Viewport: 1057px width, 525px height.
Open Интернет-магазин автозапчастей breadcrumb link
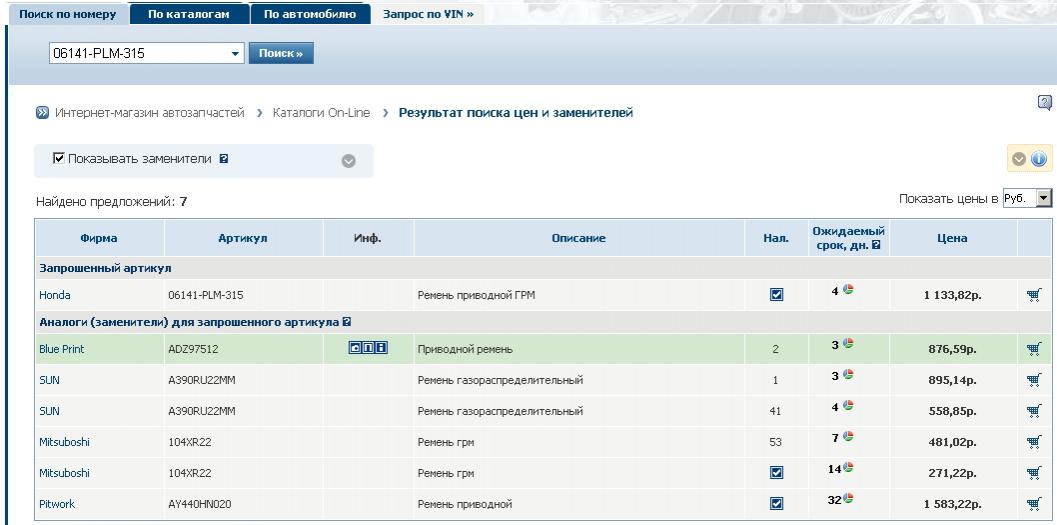[150, 113]
